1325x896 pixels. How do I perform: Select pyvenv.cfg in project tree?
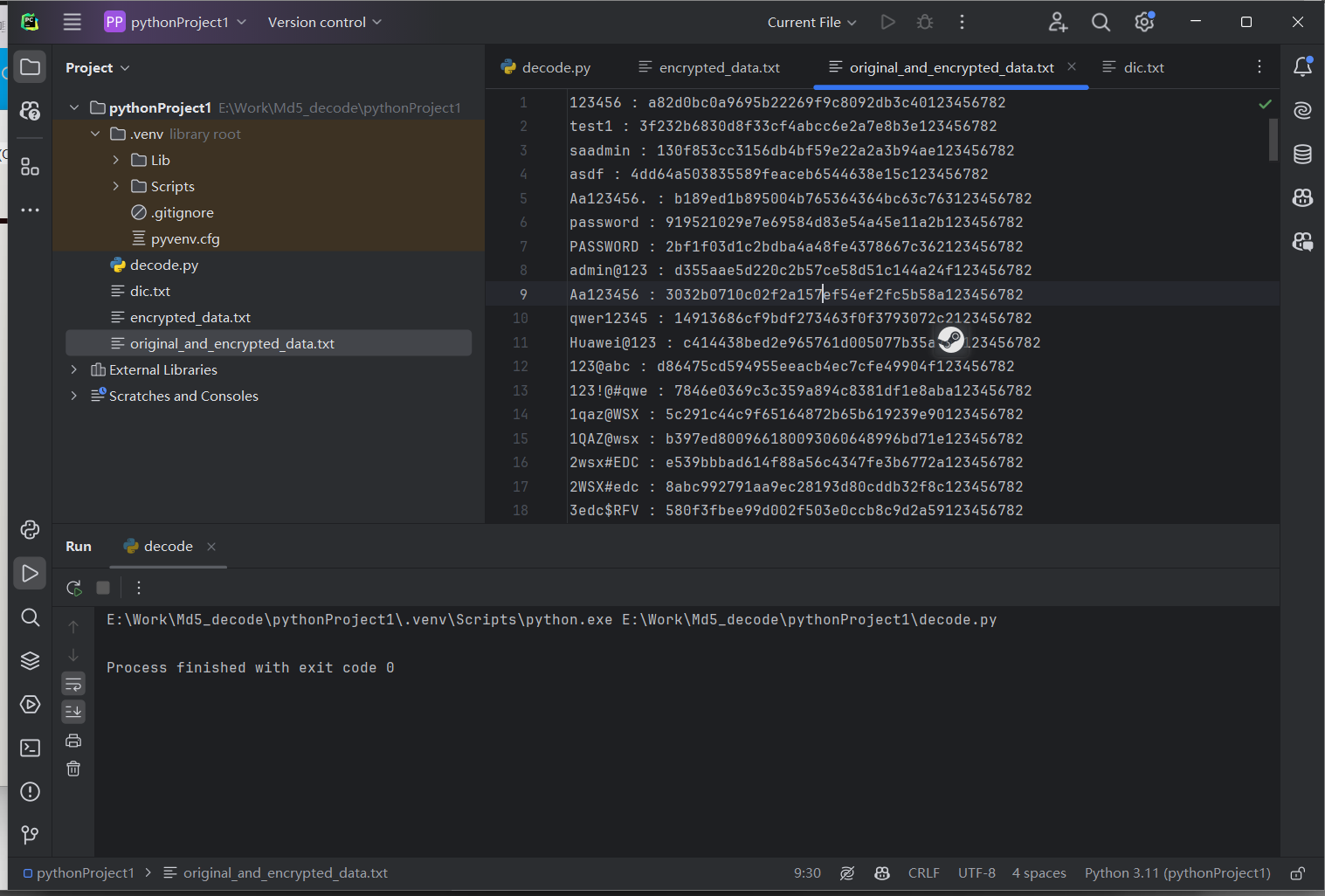point(185,238)
